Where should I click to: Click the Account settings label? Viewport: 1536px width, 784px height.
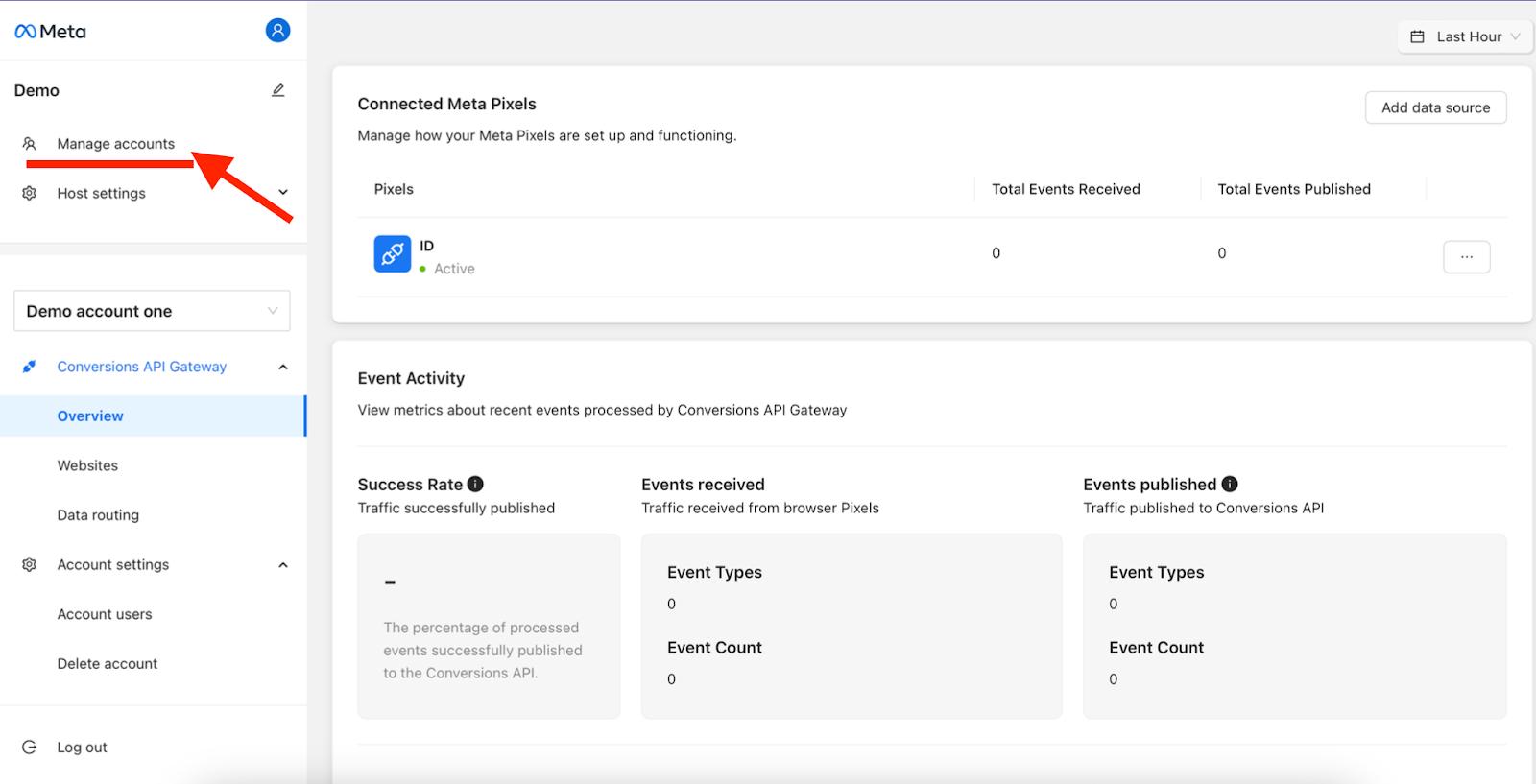click(113, 564)
